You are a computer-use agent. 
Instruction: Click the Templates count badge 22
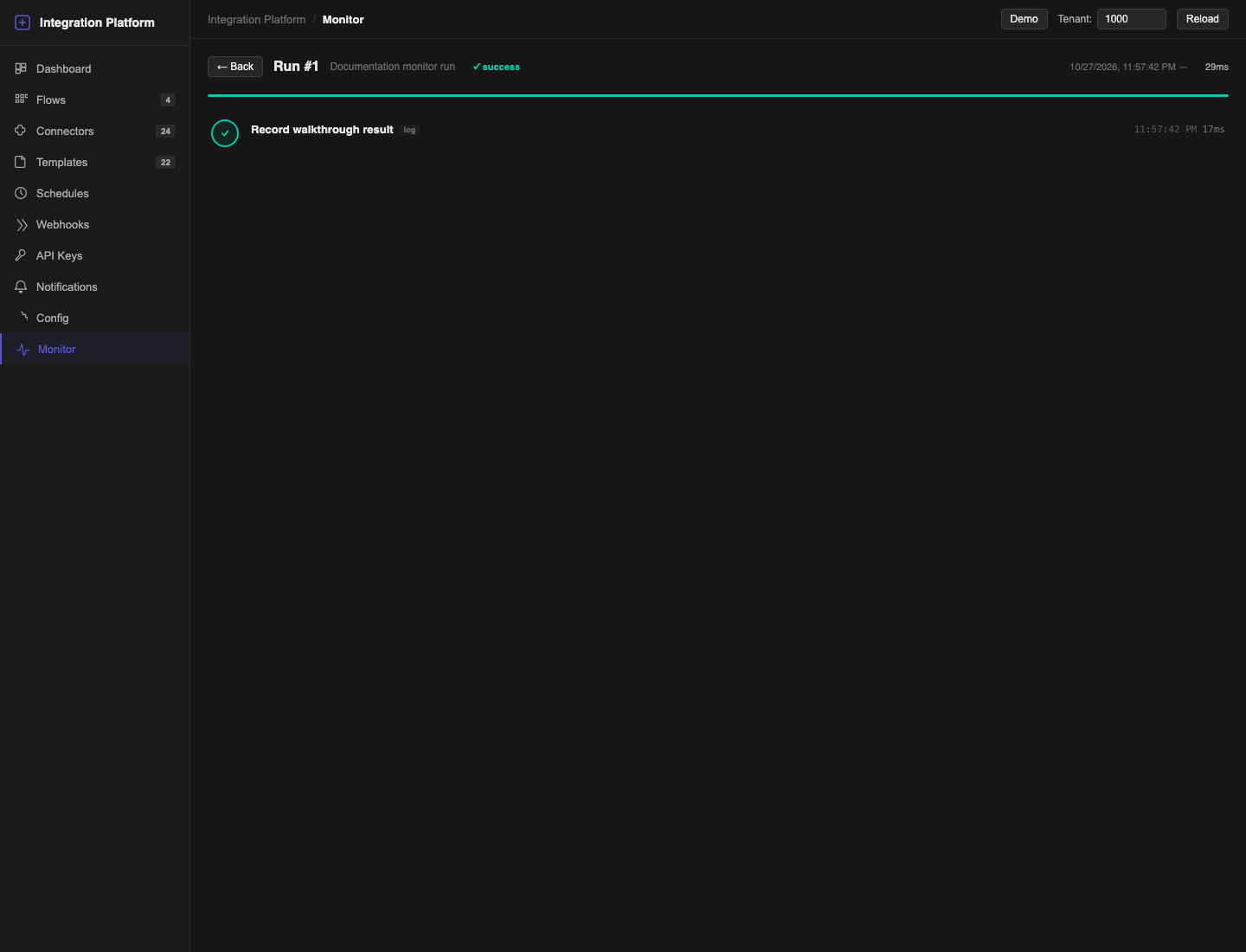point(165,162)
